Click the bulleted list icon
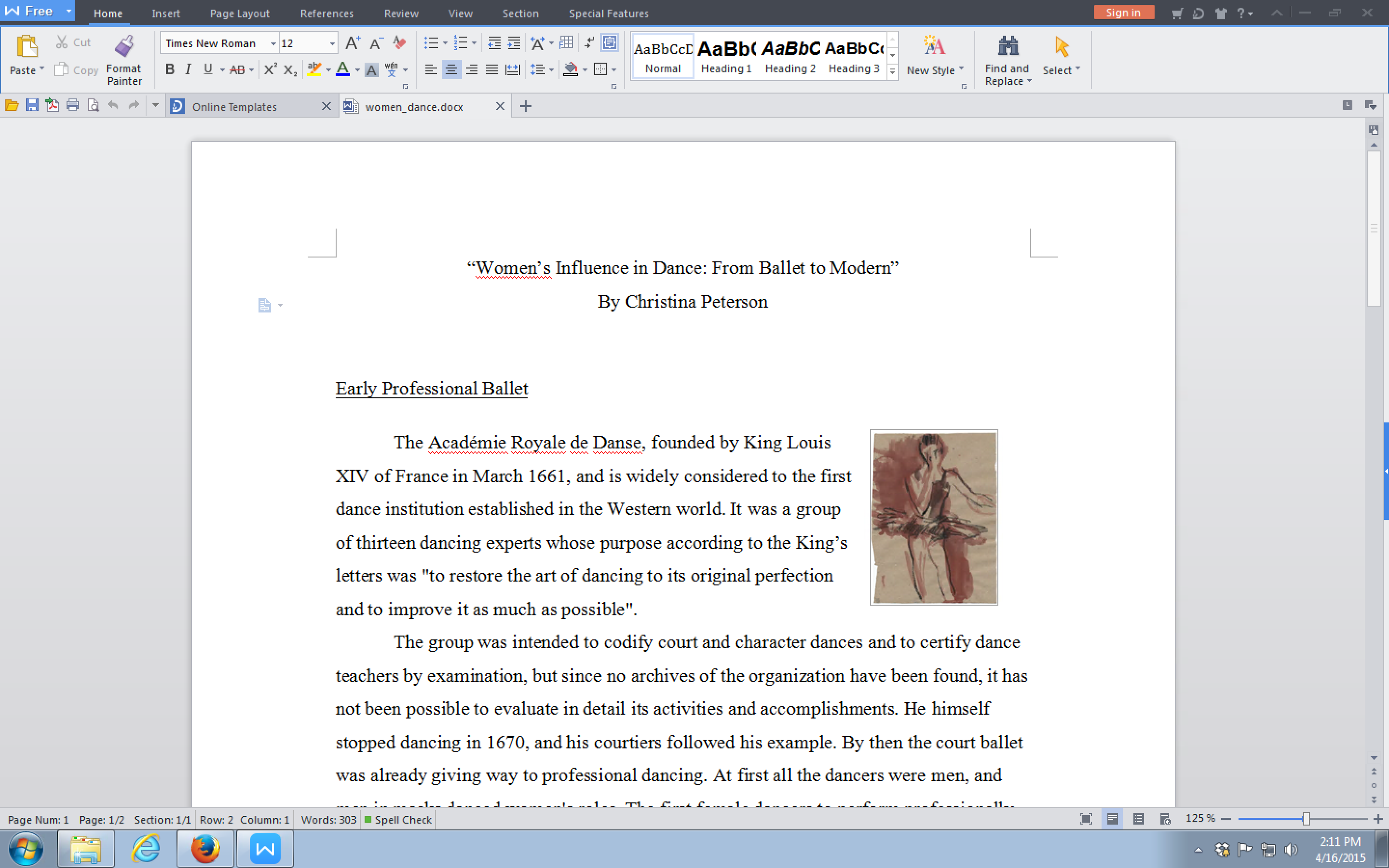The width and height of the screenshot is (1389, 868). click(431, 43)
